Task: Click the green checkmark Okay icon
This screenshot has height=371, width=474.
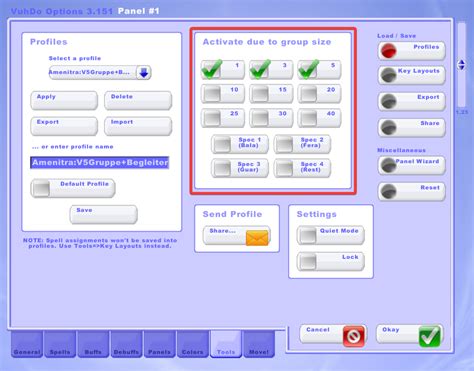Action: [430, 336]
